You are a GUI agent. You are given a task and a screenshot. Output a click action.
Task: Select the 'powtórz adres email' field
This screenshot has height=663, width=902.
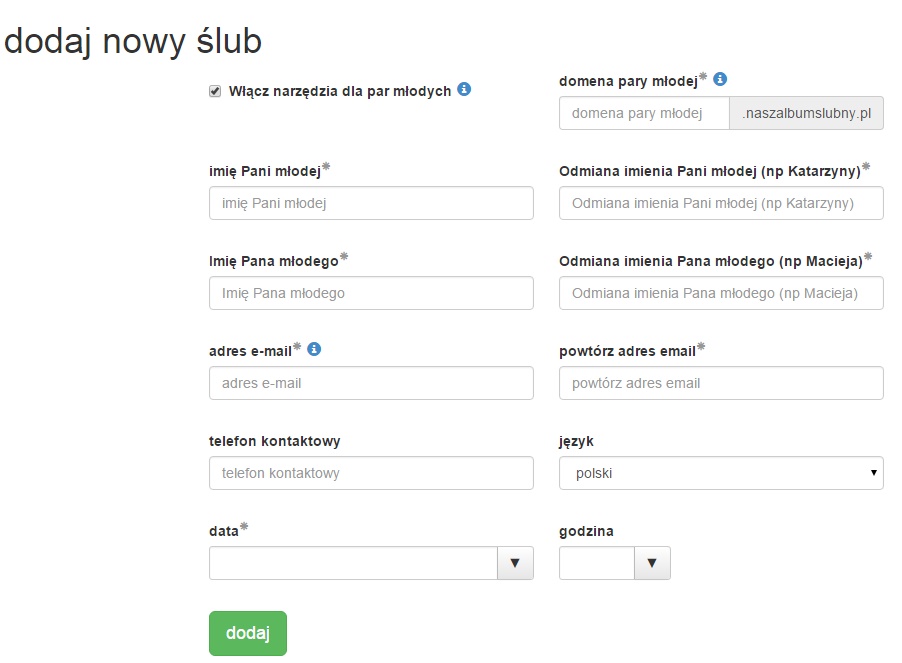click(720, 383)
